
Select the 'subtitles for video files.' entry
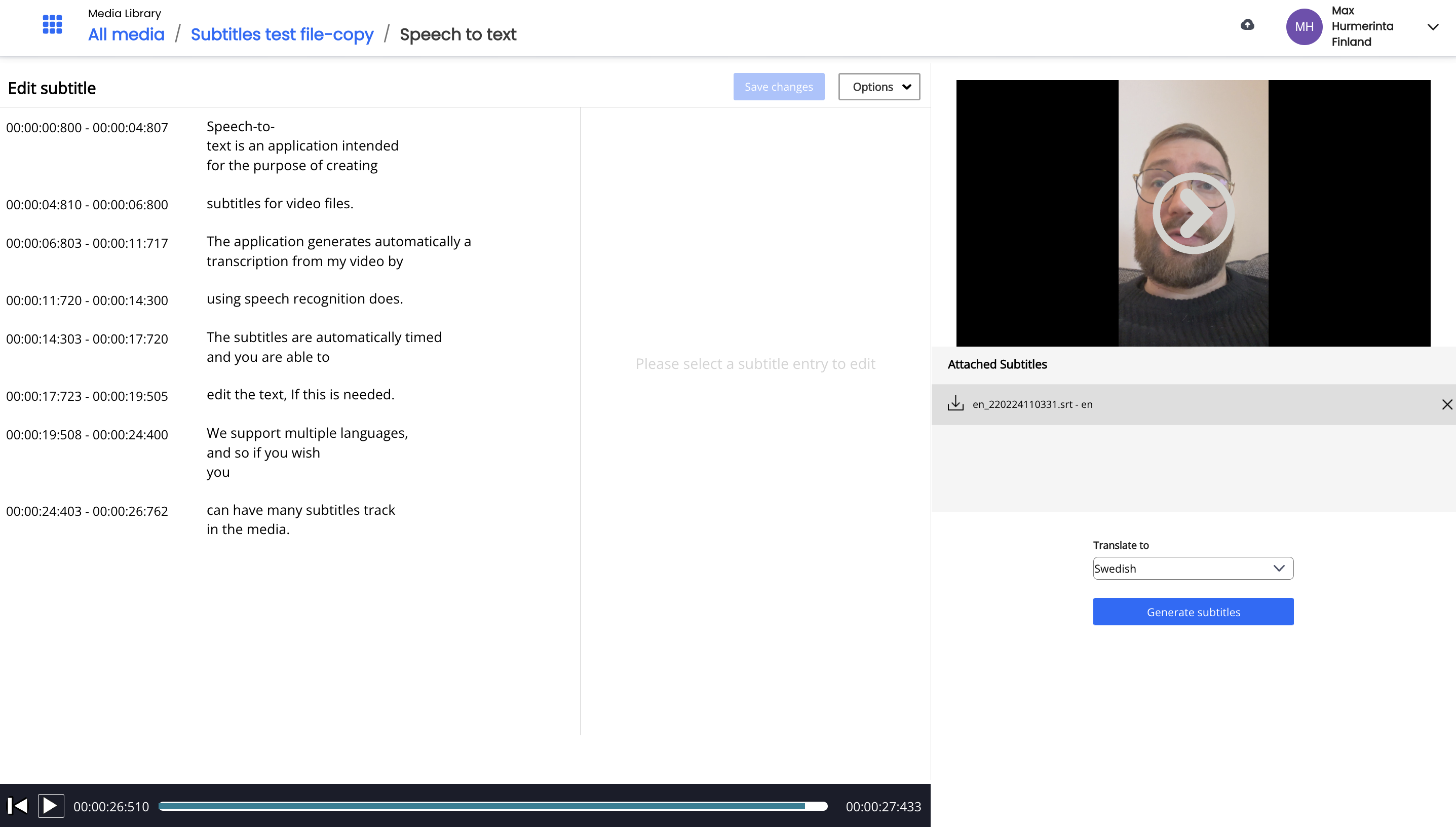(290, 204)
